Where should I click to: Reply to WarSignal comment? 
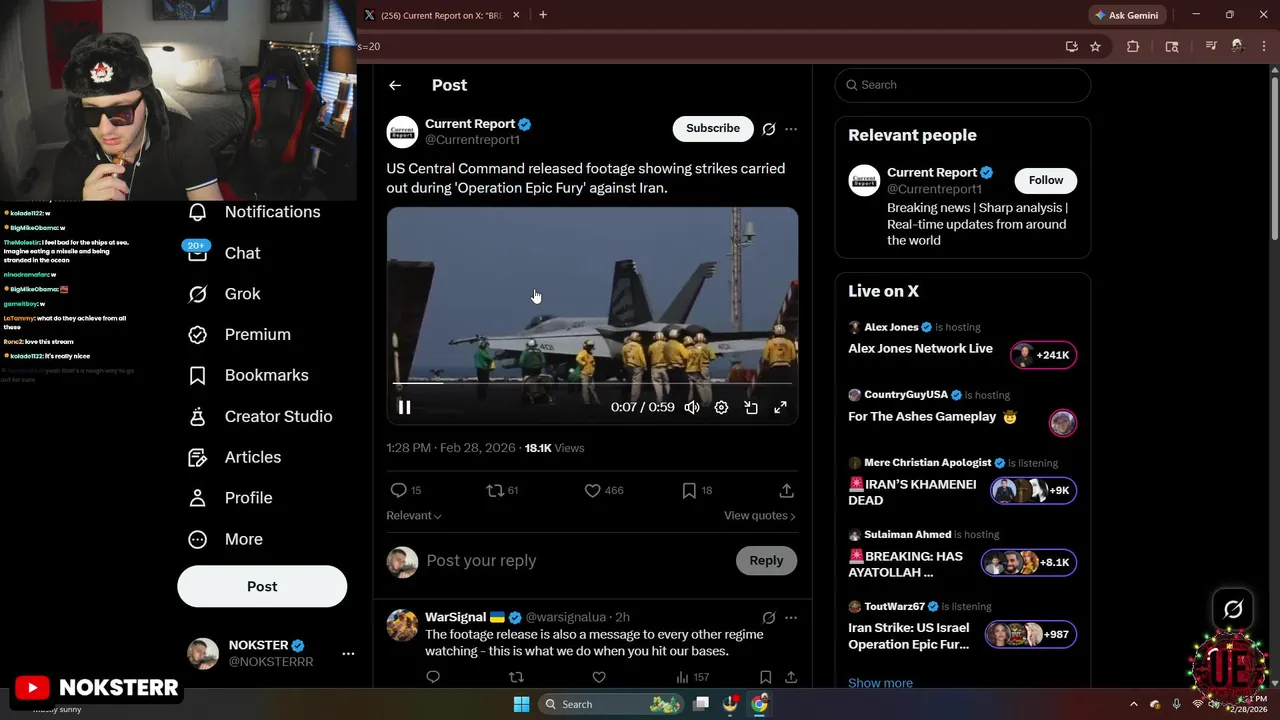(x=433, y=677)
